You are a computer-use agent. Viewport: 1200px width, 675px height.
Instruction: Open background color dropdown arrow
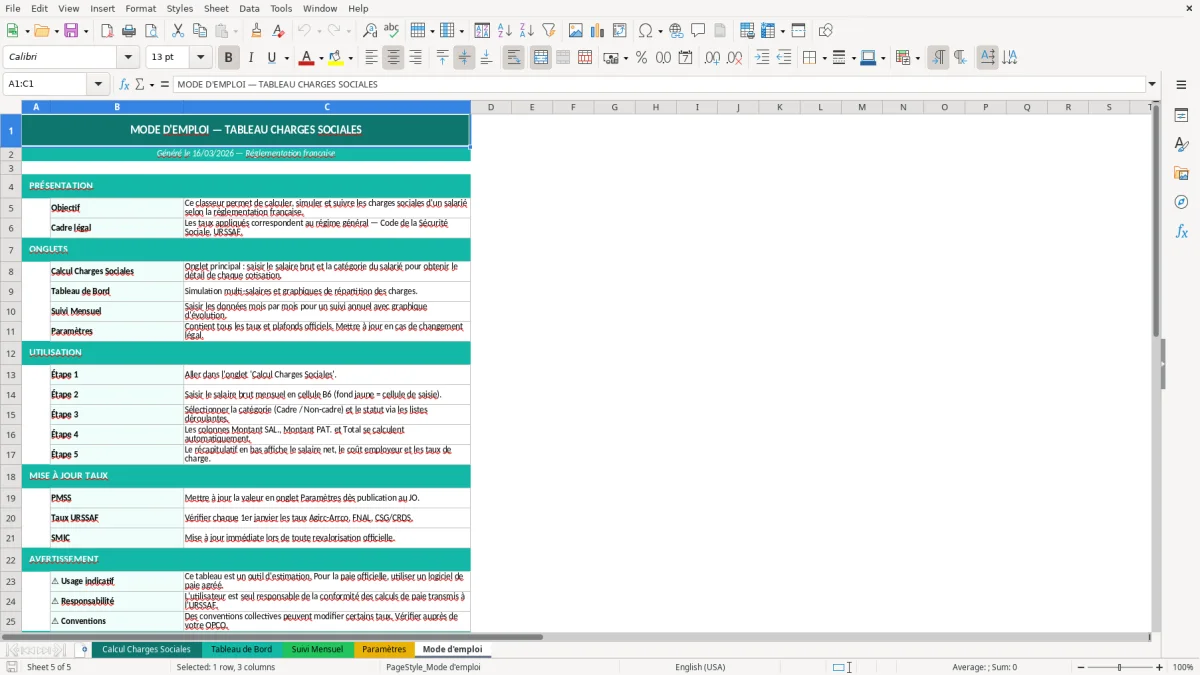(x=350, y=58)
